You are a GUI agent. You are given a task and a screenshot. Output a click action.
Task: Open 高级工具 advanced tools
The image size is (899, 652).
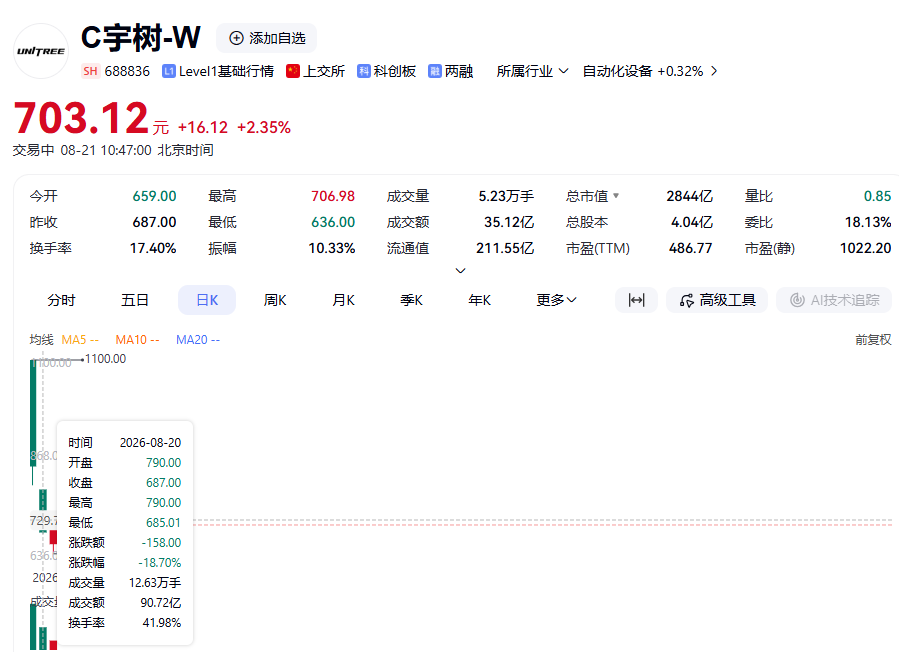(x=717, y=300)
